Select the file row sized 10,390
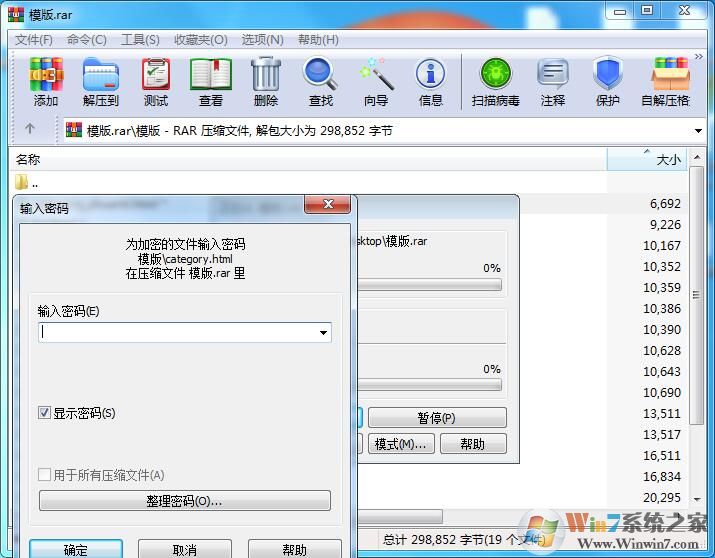Screen dimensions: 715x558 [662, 330]
